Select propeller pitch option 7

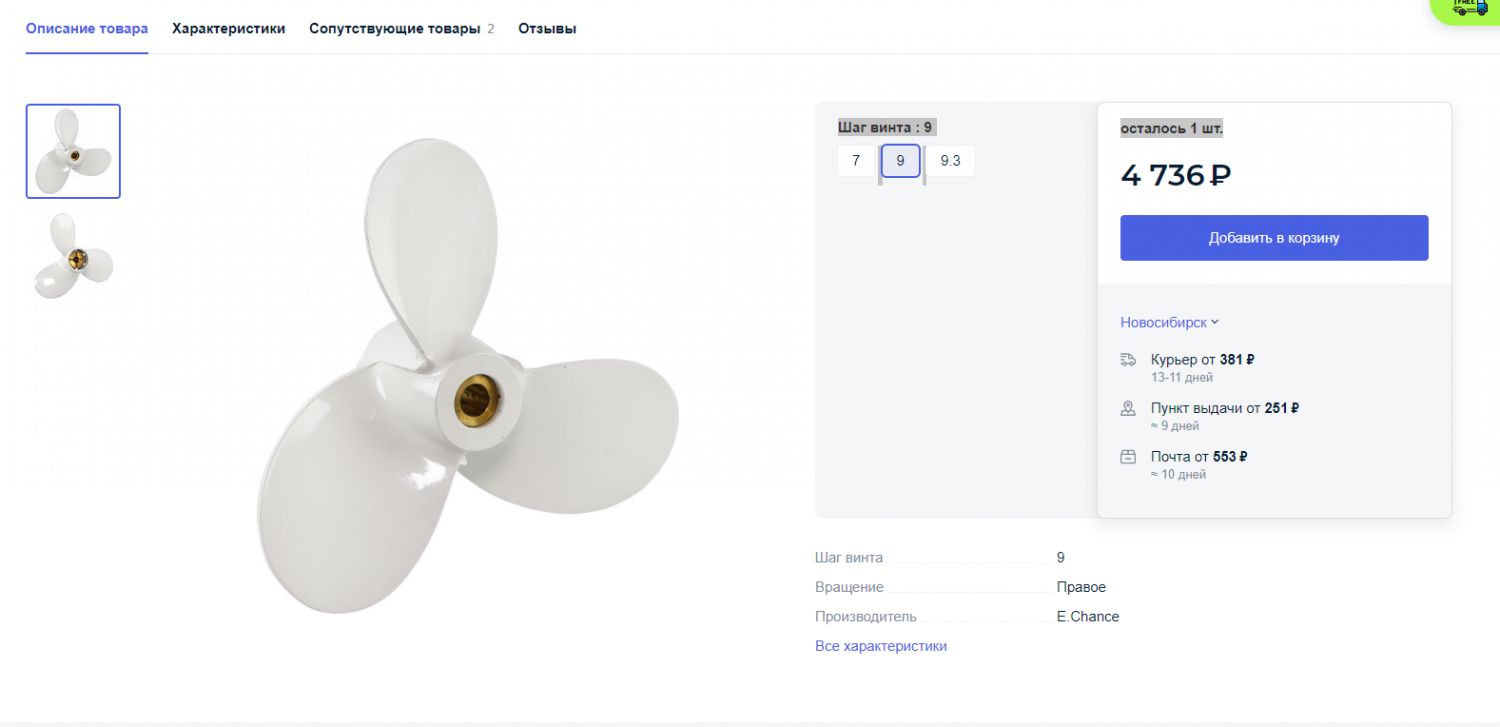856,160
